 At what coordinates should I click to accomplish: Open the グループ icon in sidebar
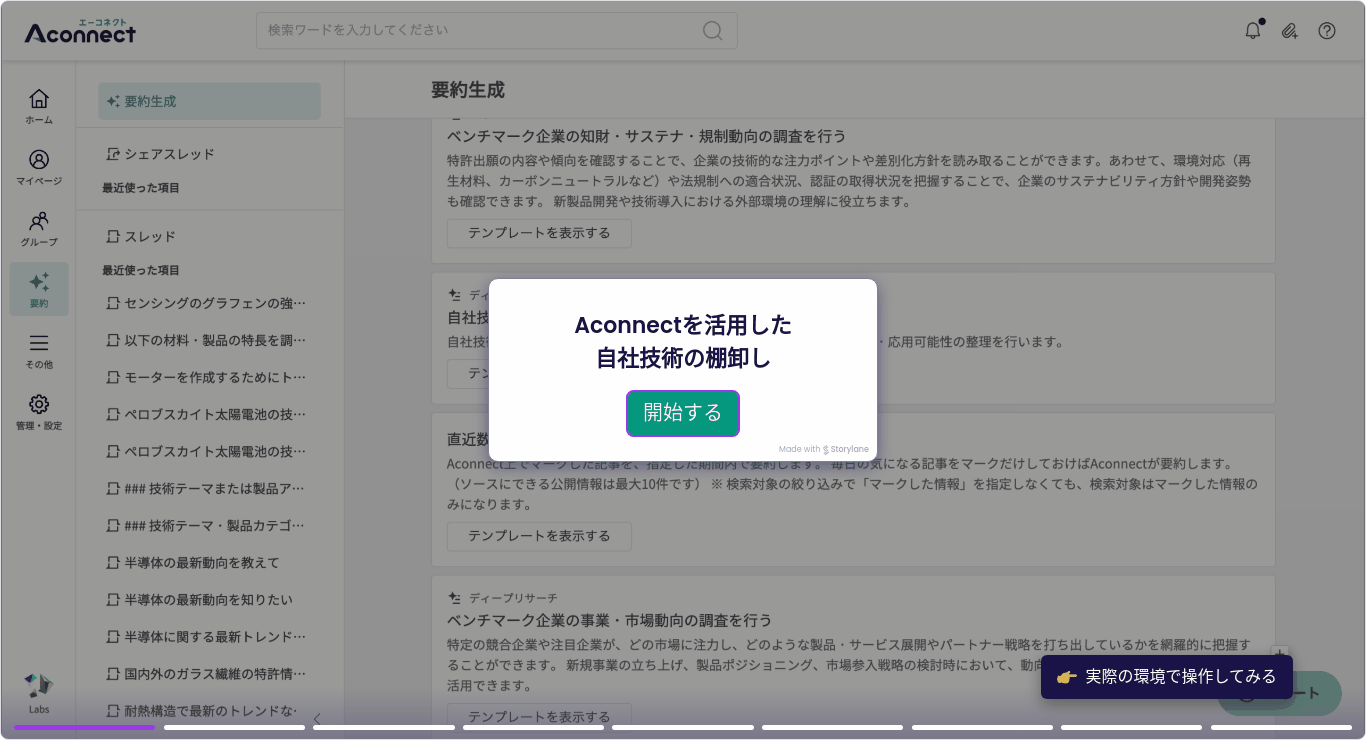[x=38, y=227]
